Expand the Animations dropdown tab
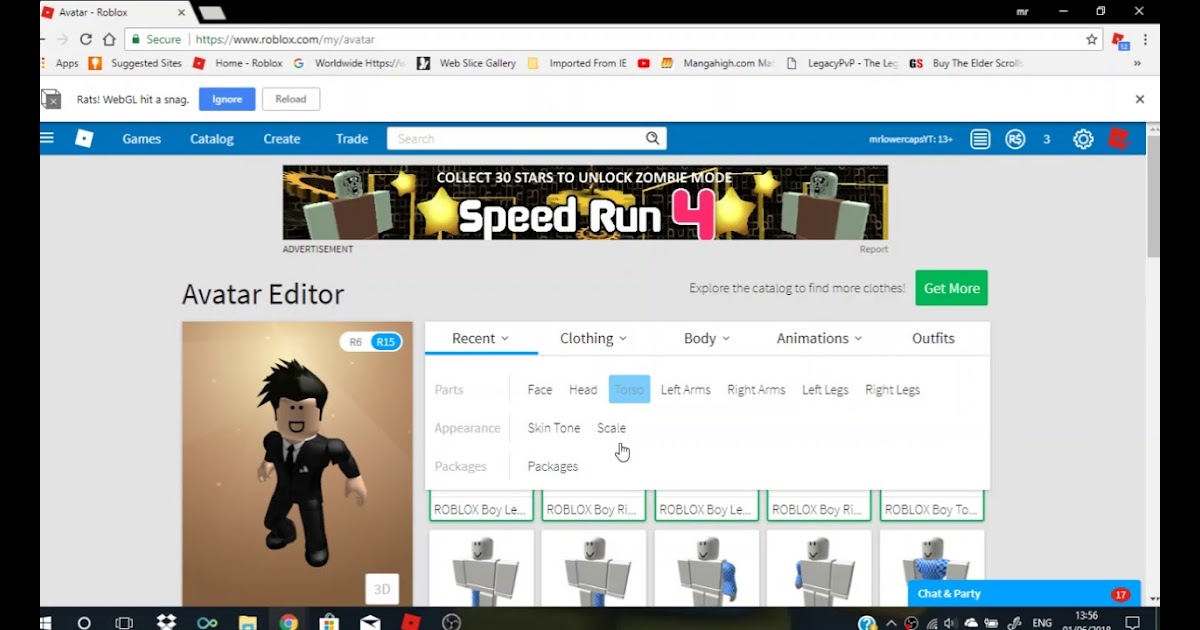1200x630 pixels. pos(820,338)
